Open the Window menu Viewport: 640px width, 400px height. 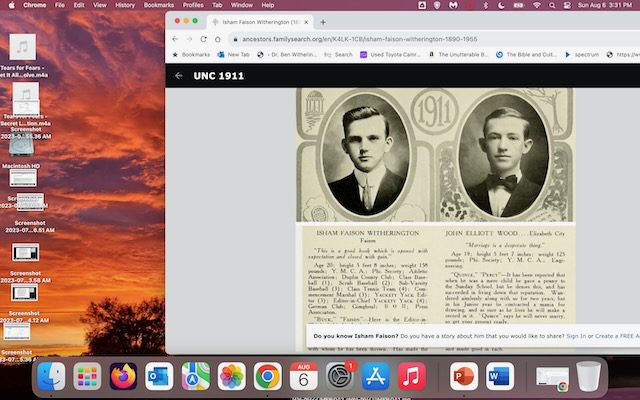[242, 5]
